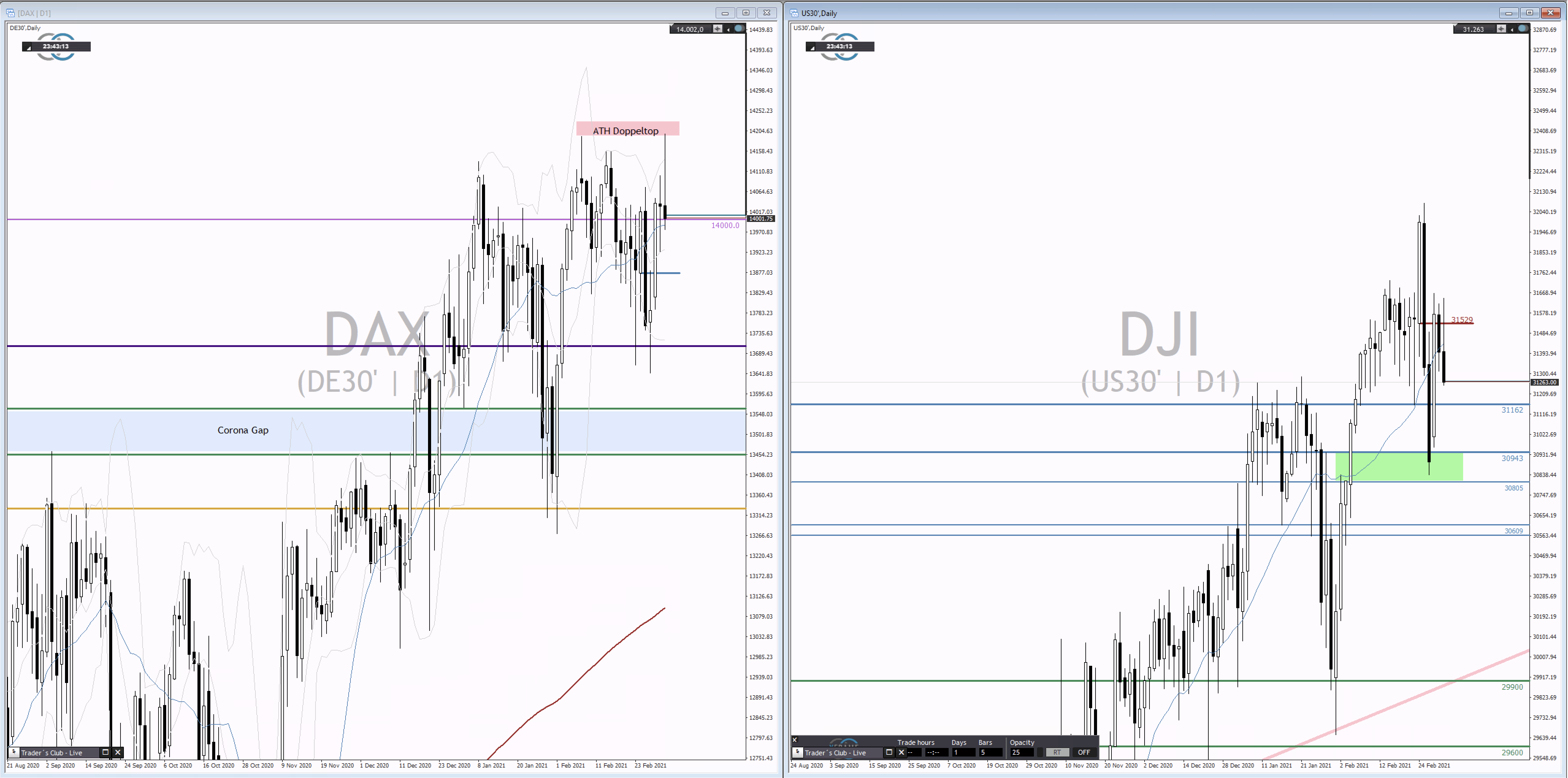
Task: Click the DE30',Daily symbol label
Action: coord(25,28)
